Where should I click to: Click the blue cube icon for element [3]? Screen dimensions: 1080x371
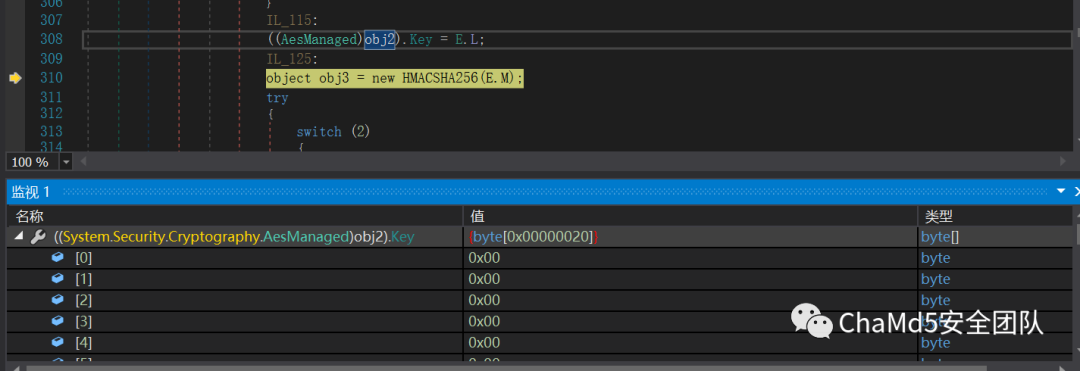pyautogui.click(x=58, y=321)
